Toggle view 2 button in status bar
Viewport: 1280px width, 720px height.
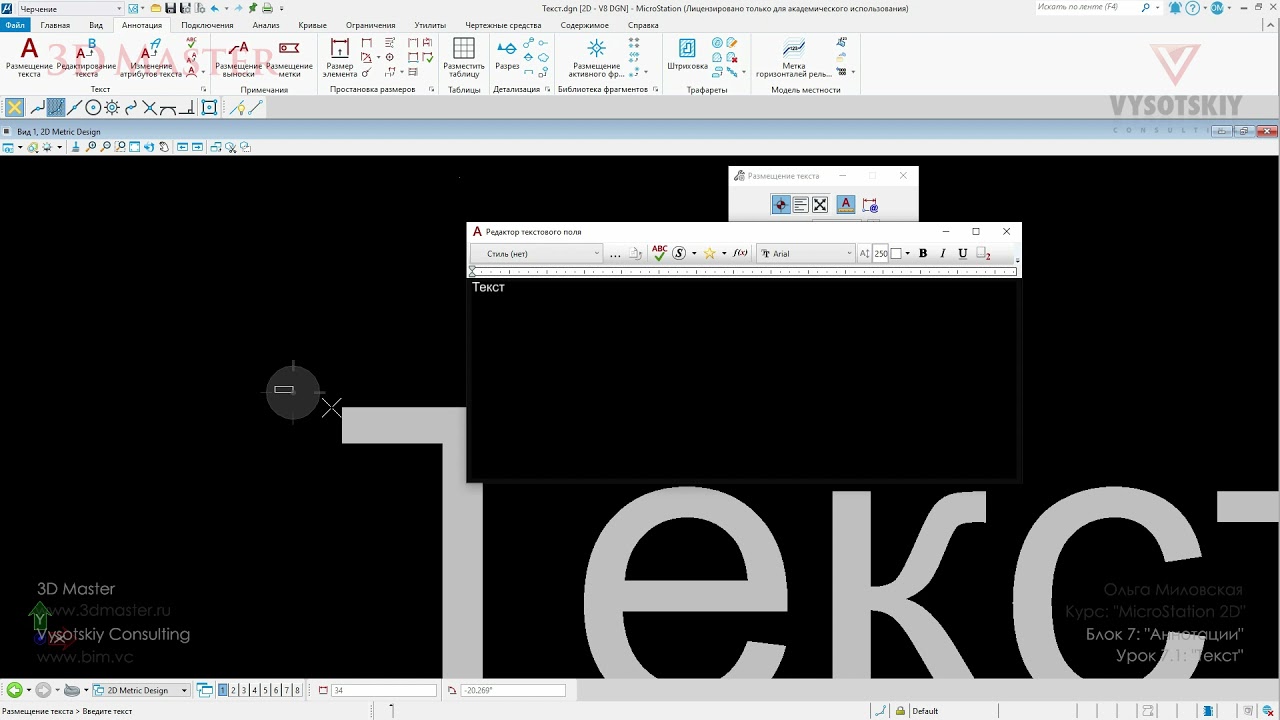pyautogui.click(x=233, y=690)
